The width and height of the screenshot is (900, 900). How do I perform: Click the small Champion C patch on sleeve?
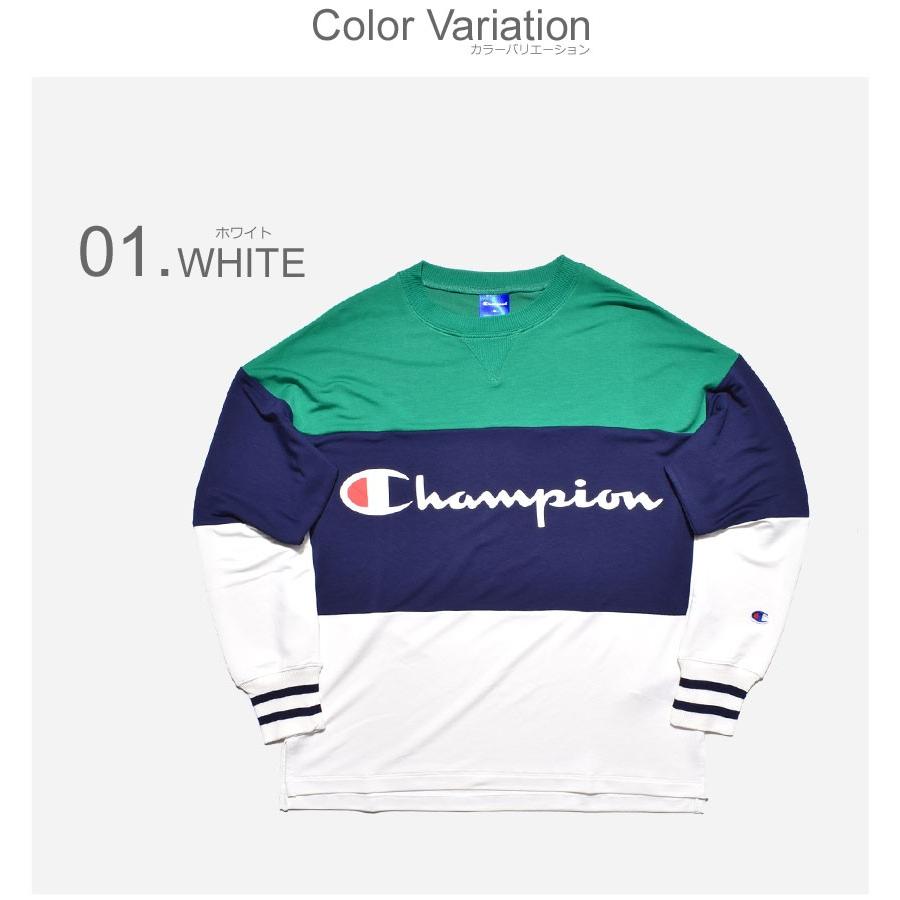pos(759,616)
